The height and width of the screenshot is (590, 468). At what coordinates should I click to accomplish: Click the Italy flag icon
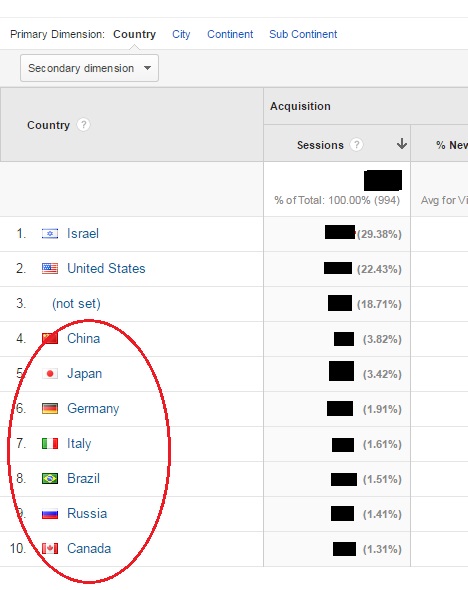point(50,444)
